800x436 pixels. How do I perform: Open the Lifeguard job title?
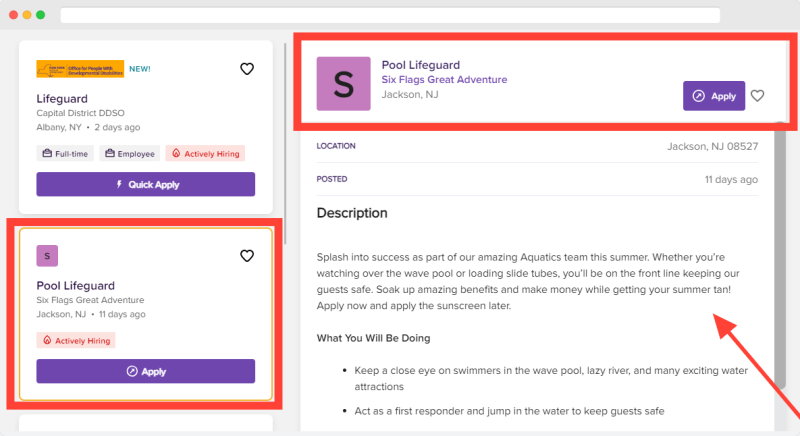[x=62, y=98]
